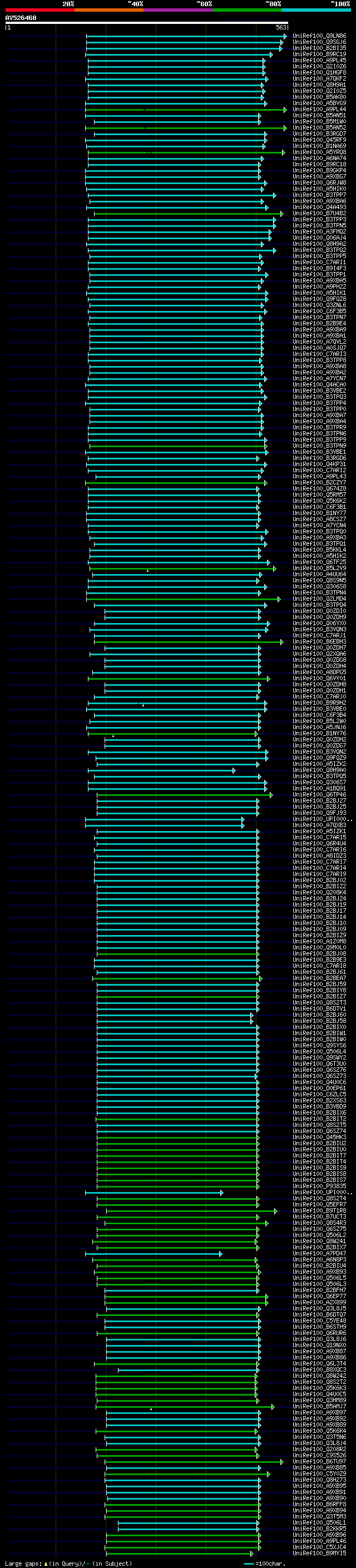Select the green ~80% identity color segment
356x1568 pixels.
[x=247, y=10]
